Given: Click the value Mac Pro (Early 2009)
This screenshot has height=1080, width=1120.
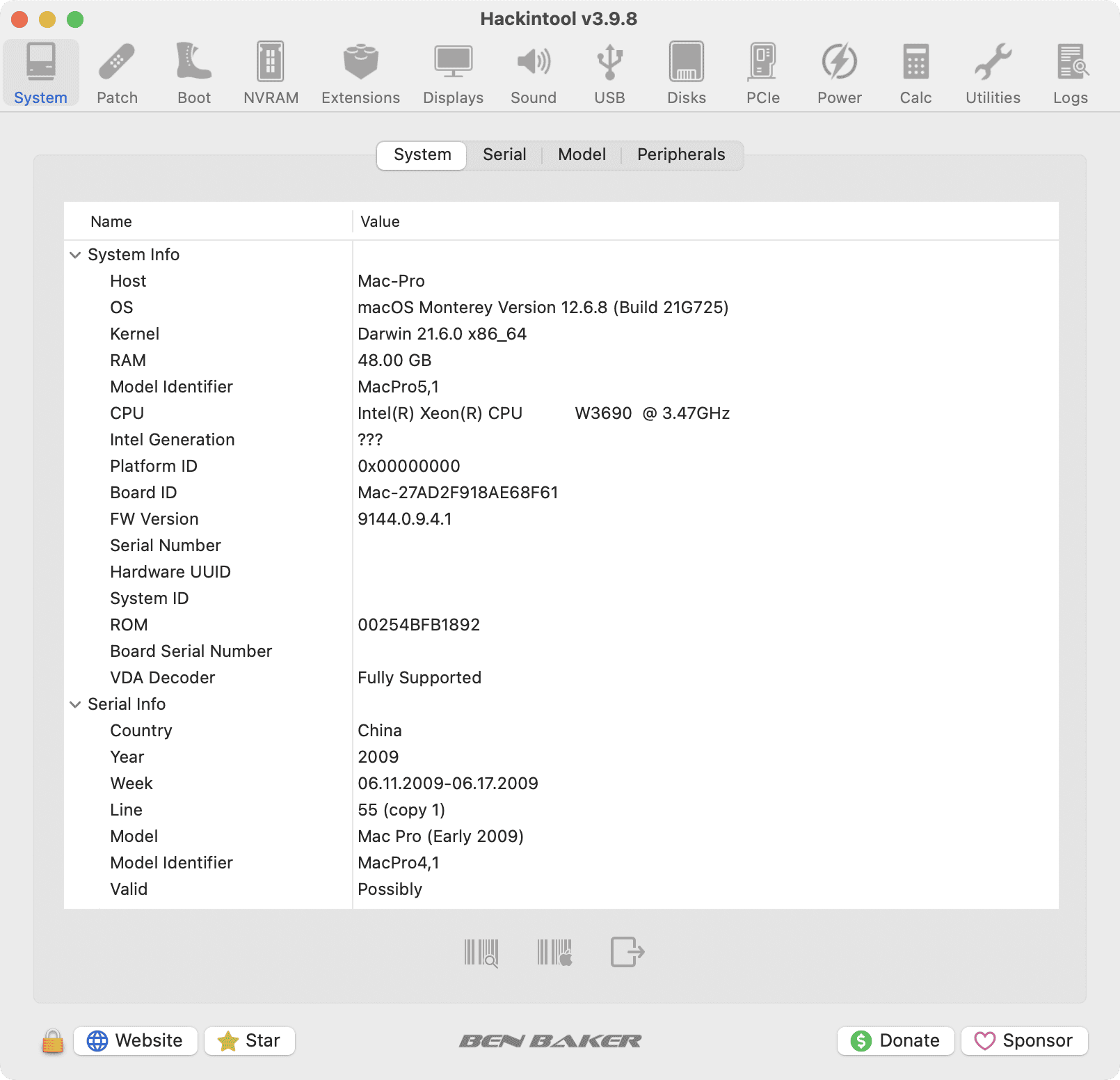Looking at the screenshot, I should pos(441,836).
